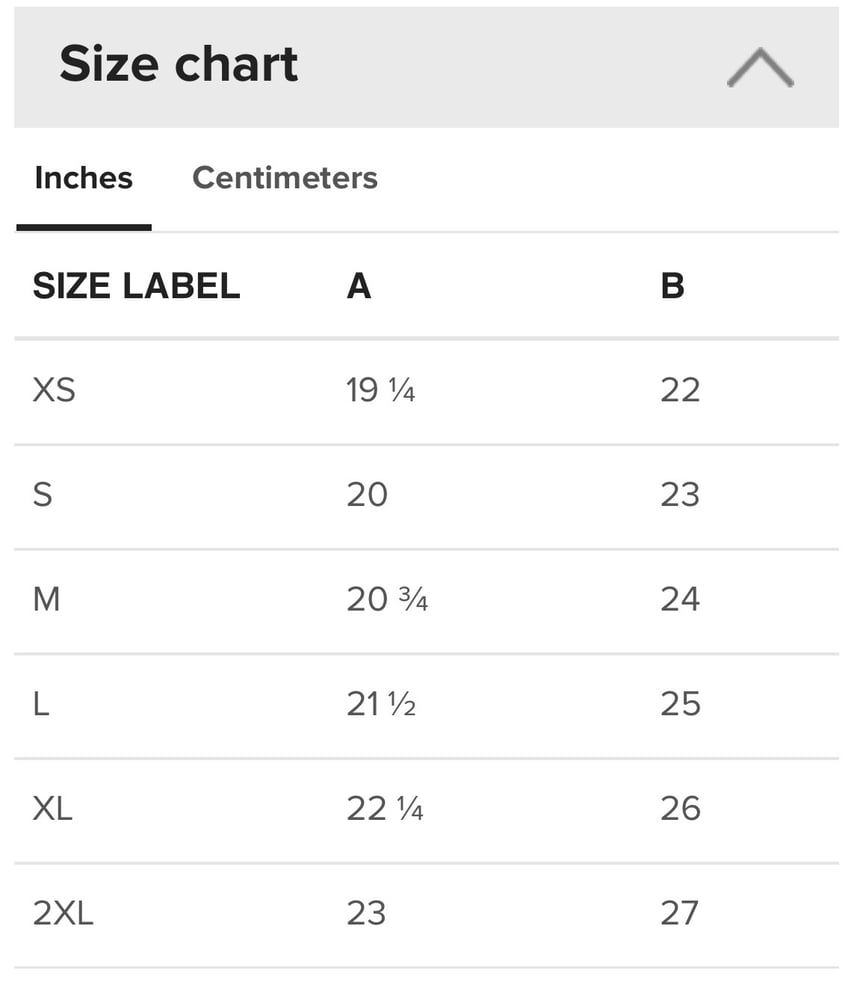Select the XS size label
The image size is (854, 1000).
click(54, 390)
